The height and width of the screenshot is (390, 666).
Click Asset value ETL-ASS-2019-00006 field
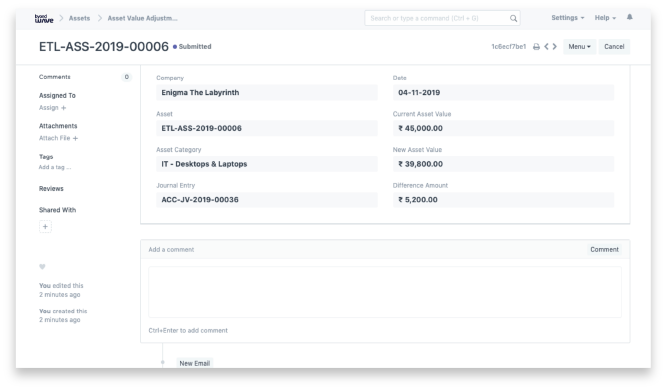pyautogui.click(x=267, y=128)
